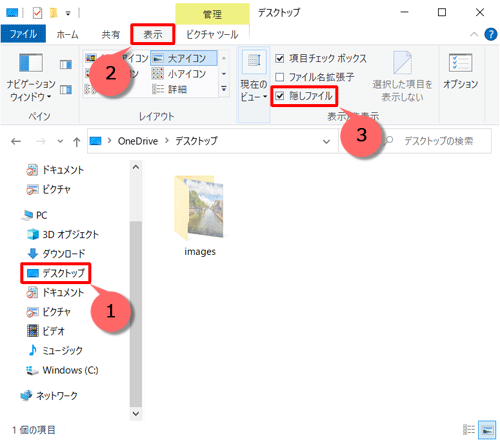The image size is (500, 440).
Task: Open ビデオ folder
Action: coord(46,331)
